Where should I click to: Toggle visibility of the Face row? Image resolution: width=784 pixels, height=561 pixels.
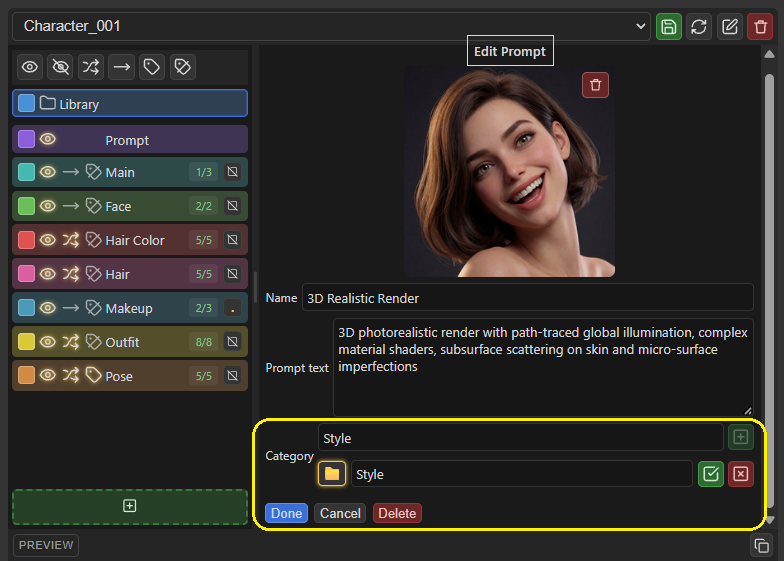pos(48,206)
